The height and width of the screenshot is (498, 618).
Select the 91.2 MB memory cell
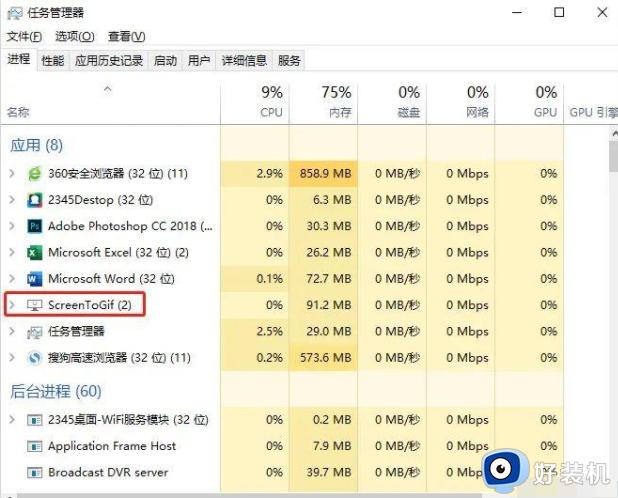[324, 305]
